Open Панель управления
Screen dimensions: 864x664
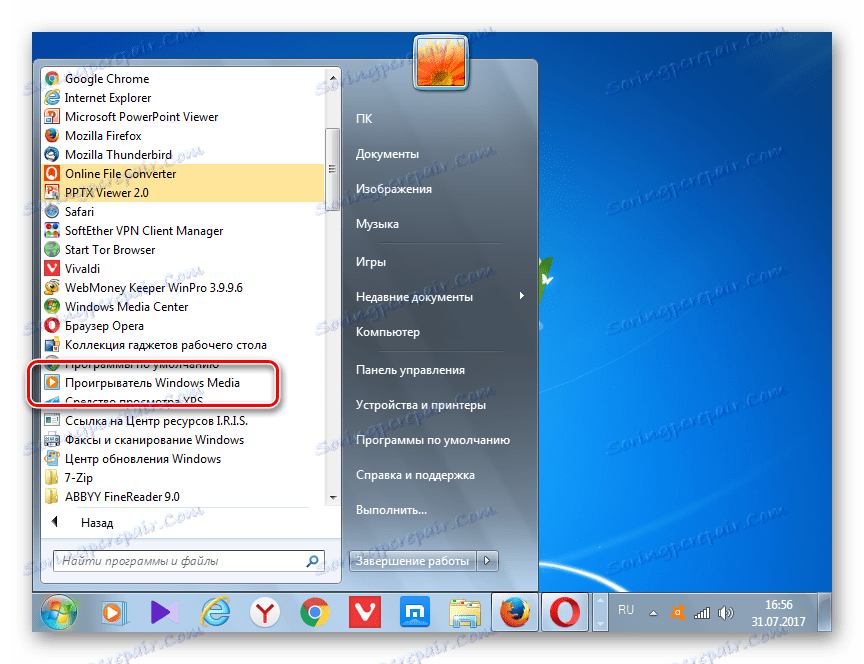pyautogui.click(x=410, y=370)
